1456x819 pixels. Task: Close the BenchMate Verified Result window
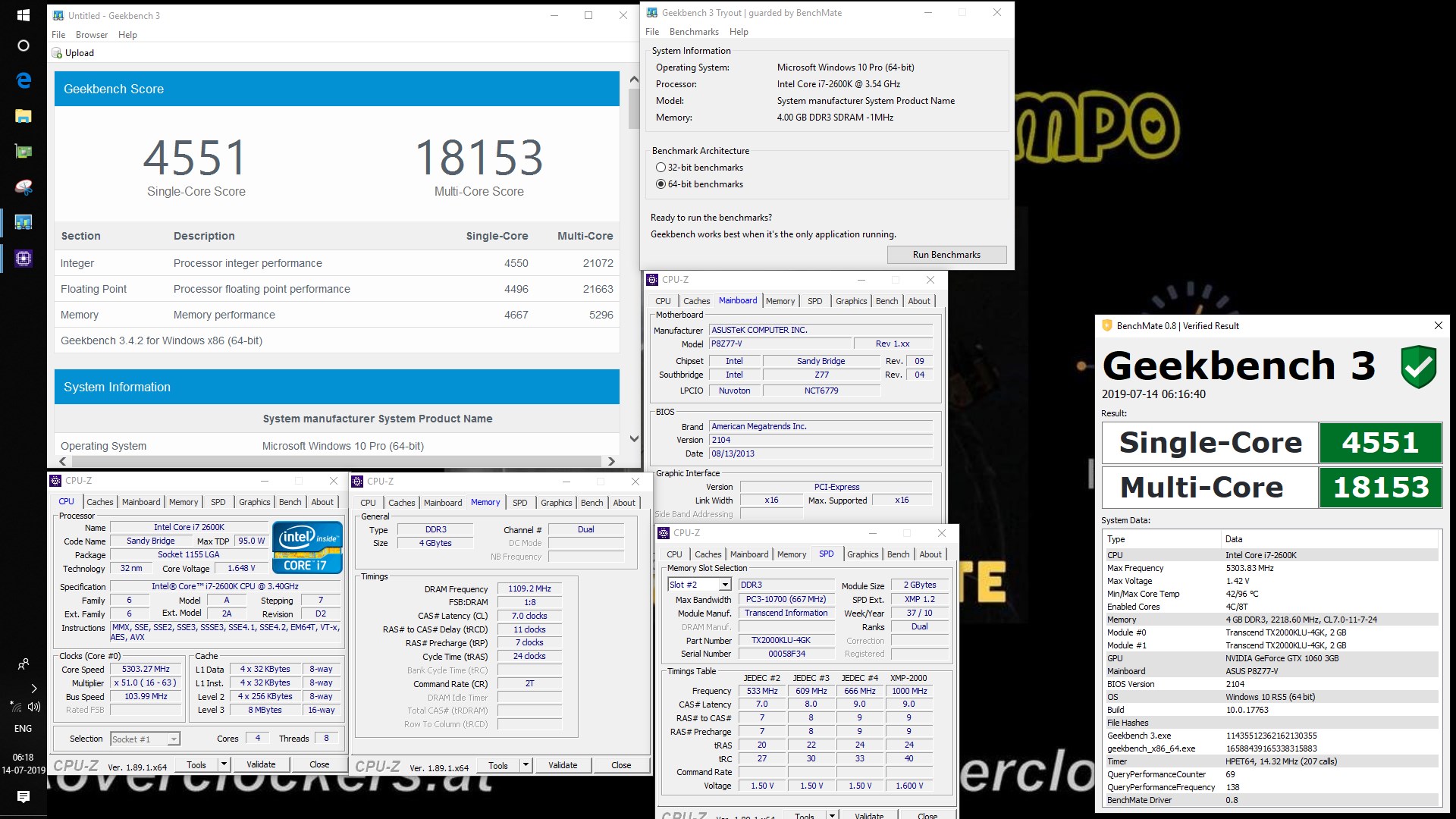point(1438,325)
